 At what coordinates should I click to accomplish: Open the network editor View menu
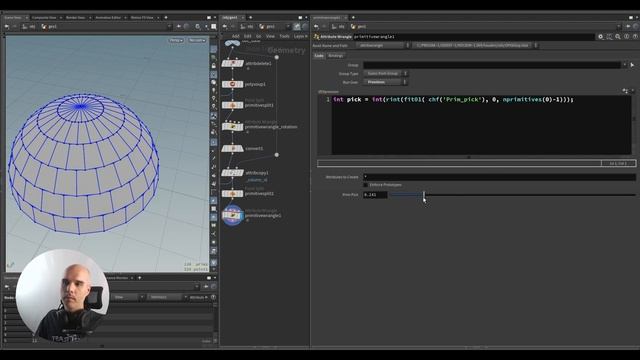[270, 36]
